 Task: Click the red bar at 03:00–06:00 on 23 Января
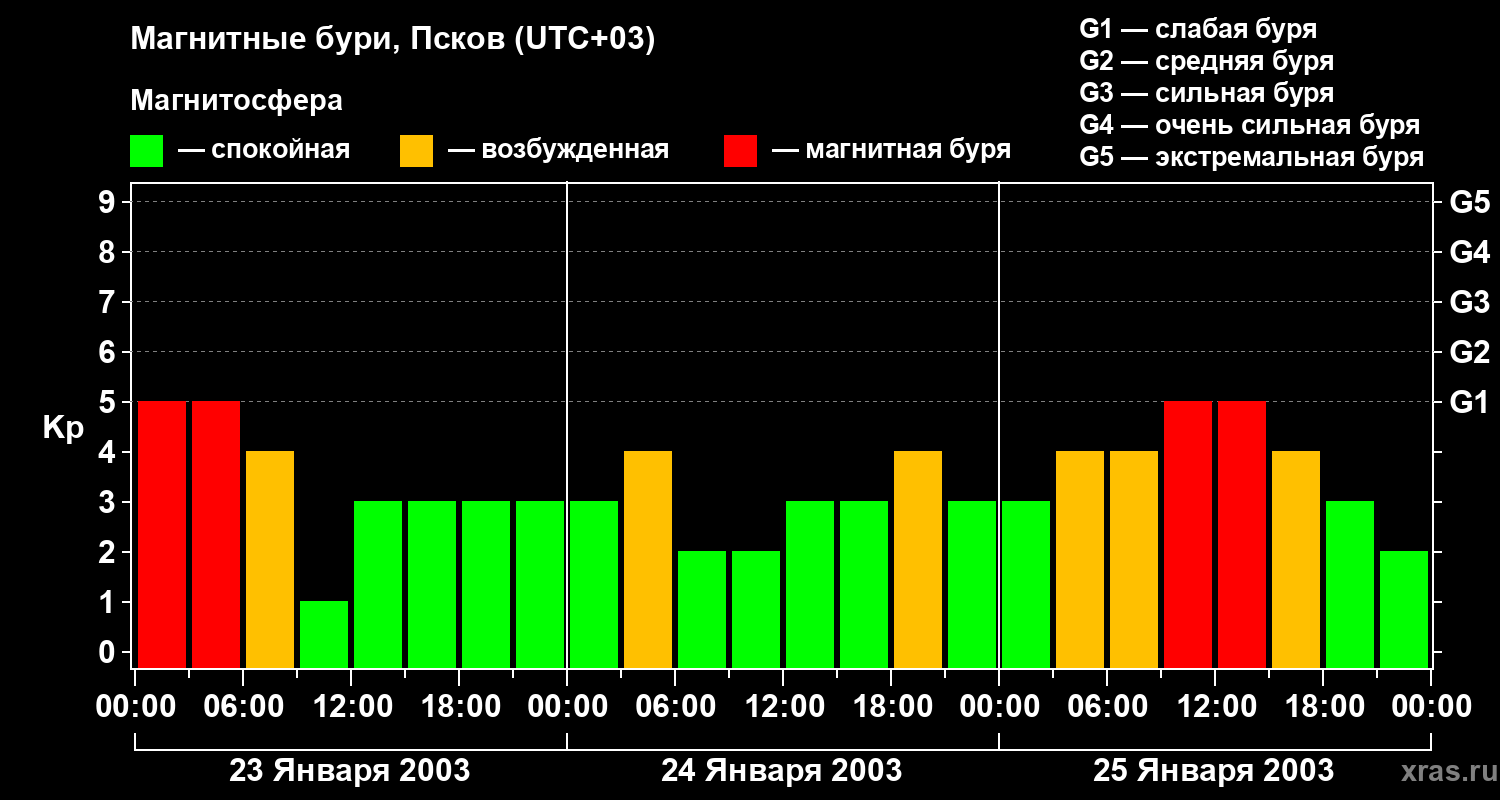pyautogui.click(x=216, y=534)
